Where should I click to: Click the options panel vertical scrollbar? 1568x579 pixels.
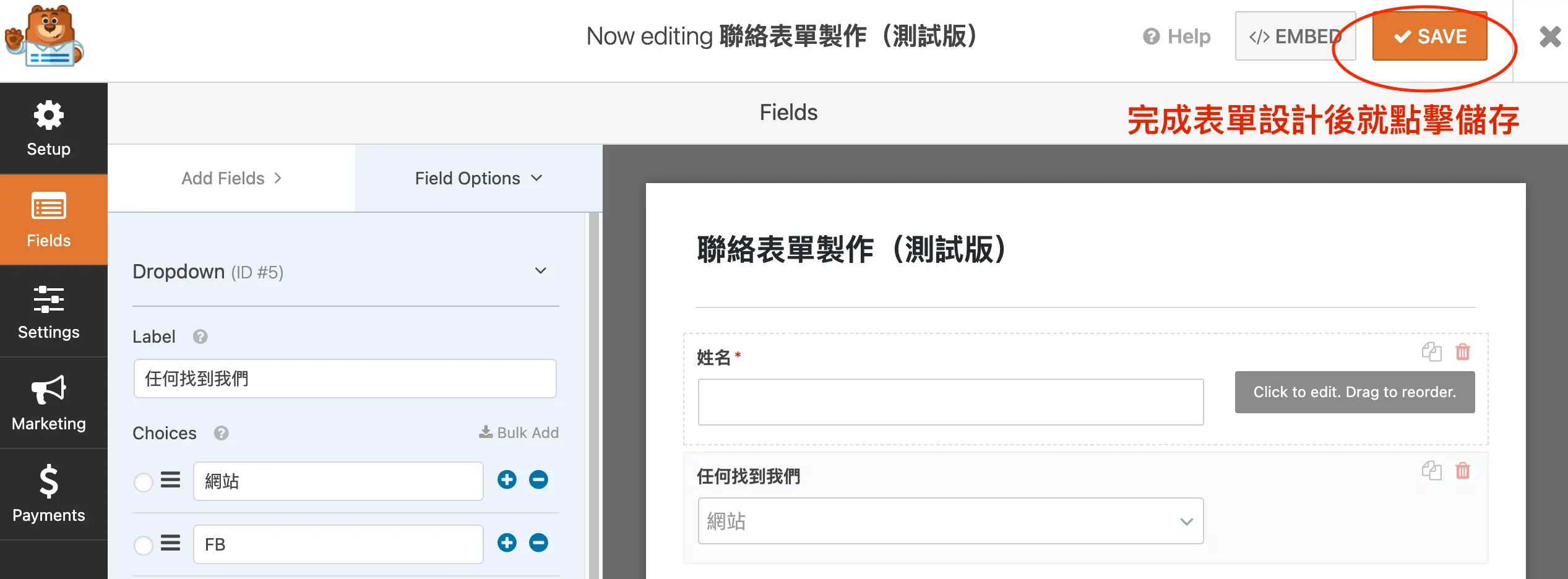pos(594,396)
